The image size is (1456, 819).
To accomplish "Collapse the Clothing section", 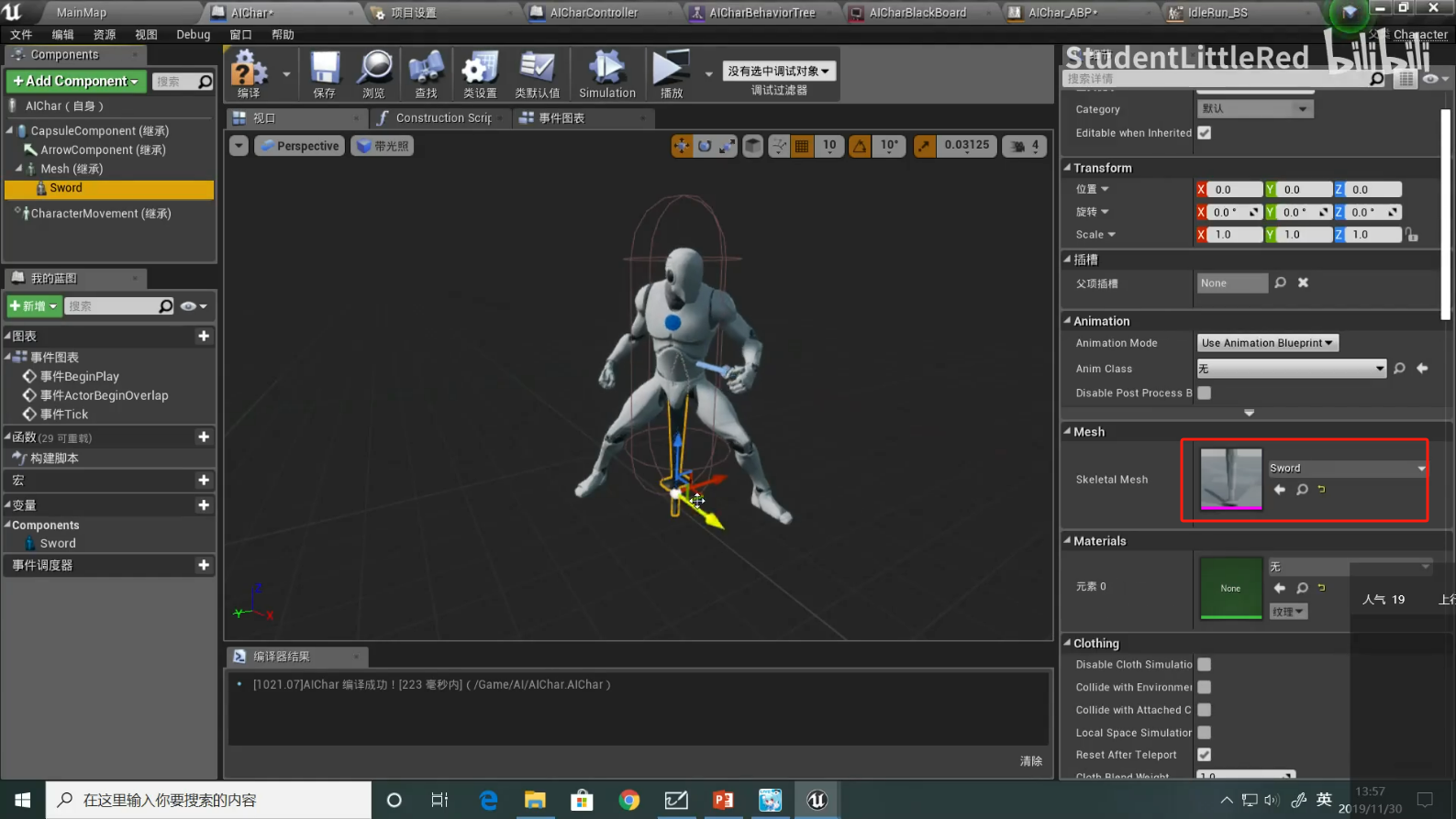I will click(1068, 643).
